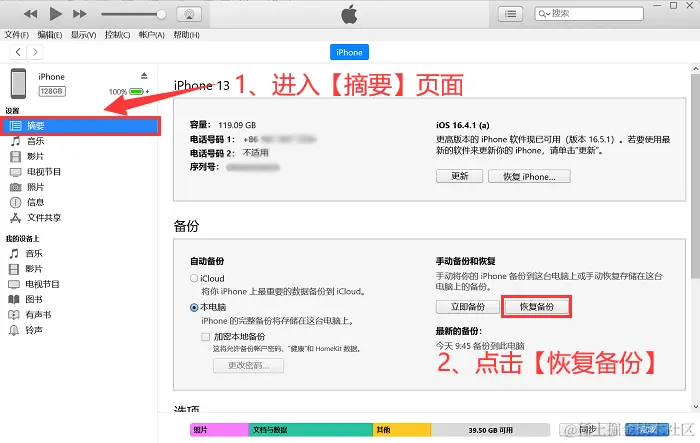Click the iPhone device thumbnail in sidebar

pyautogui.click(x=18, y=84)
